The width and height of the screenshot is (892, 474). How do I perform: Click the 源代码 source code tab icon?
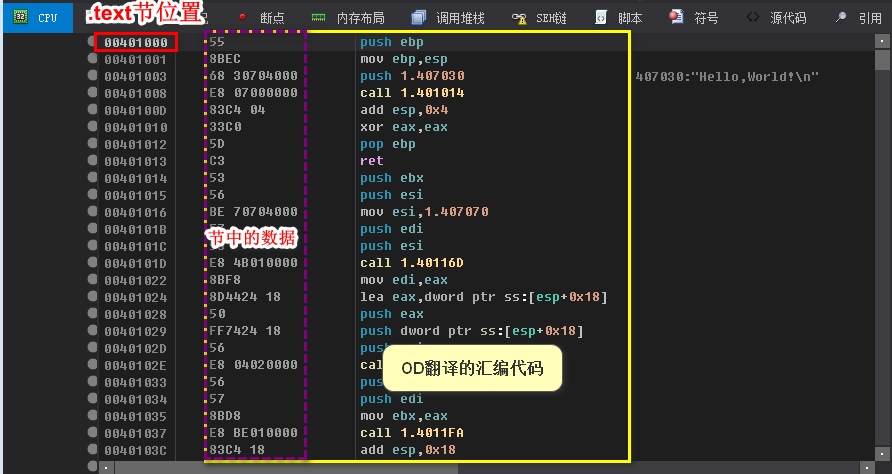pos(753,17)
